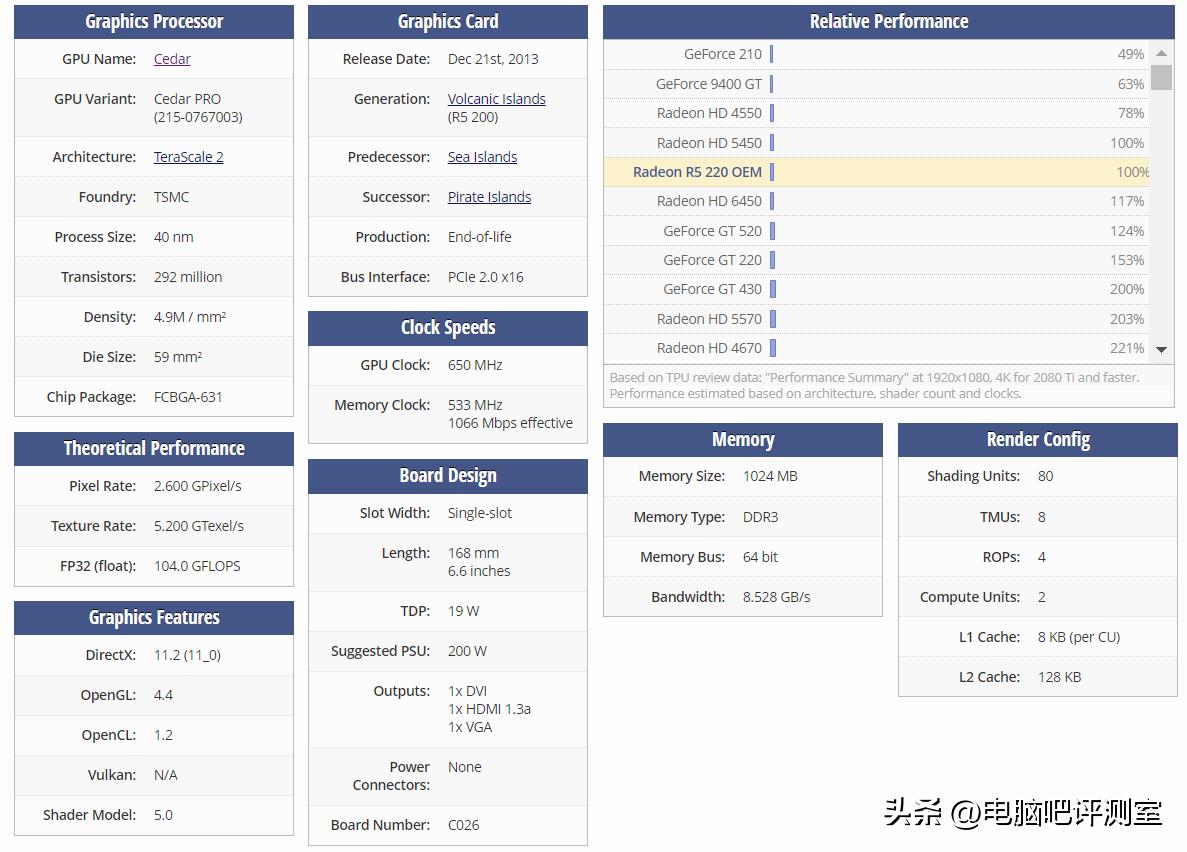Click the Graphics Processor section header
Image resolution: width=1187 pixels, height=852 pixels.
pos(154,21)
